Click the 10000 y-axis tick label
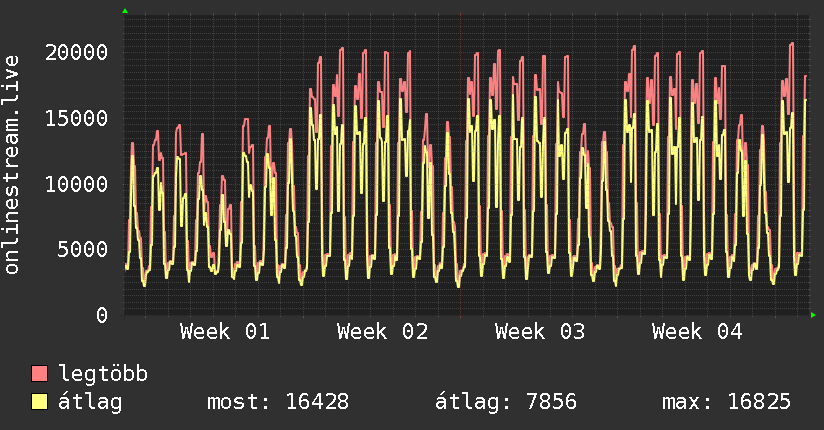Viewport: 824px width, 430px height. pyautogui.click(x=78, y=184)
